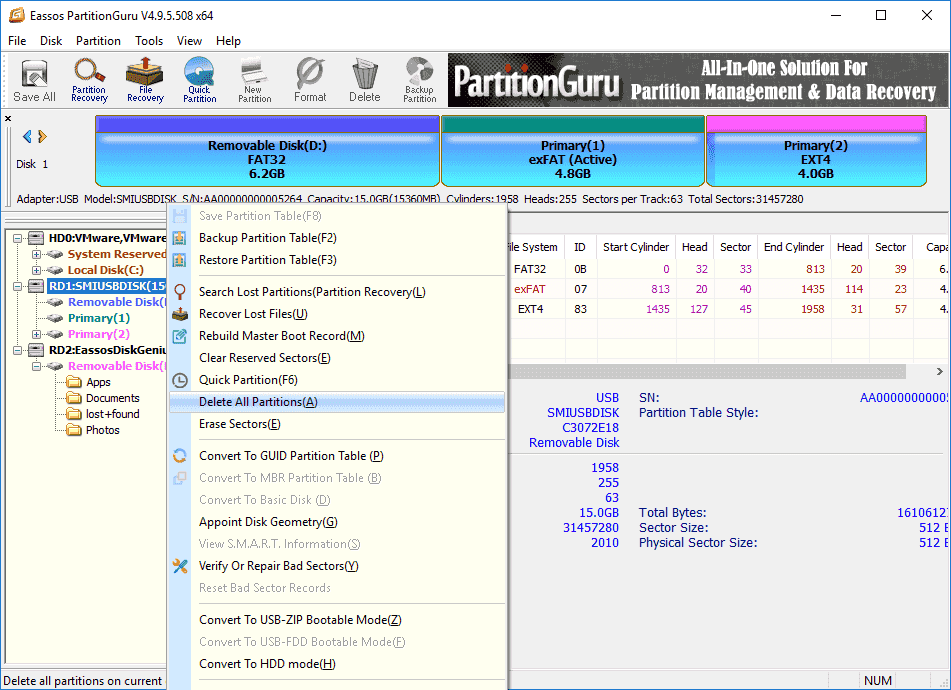Click the Quick Partition clock icon
Viewport: 951px width, 690px height.
point(180,380)
